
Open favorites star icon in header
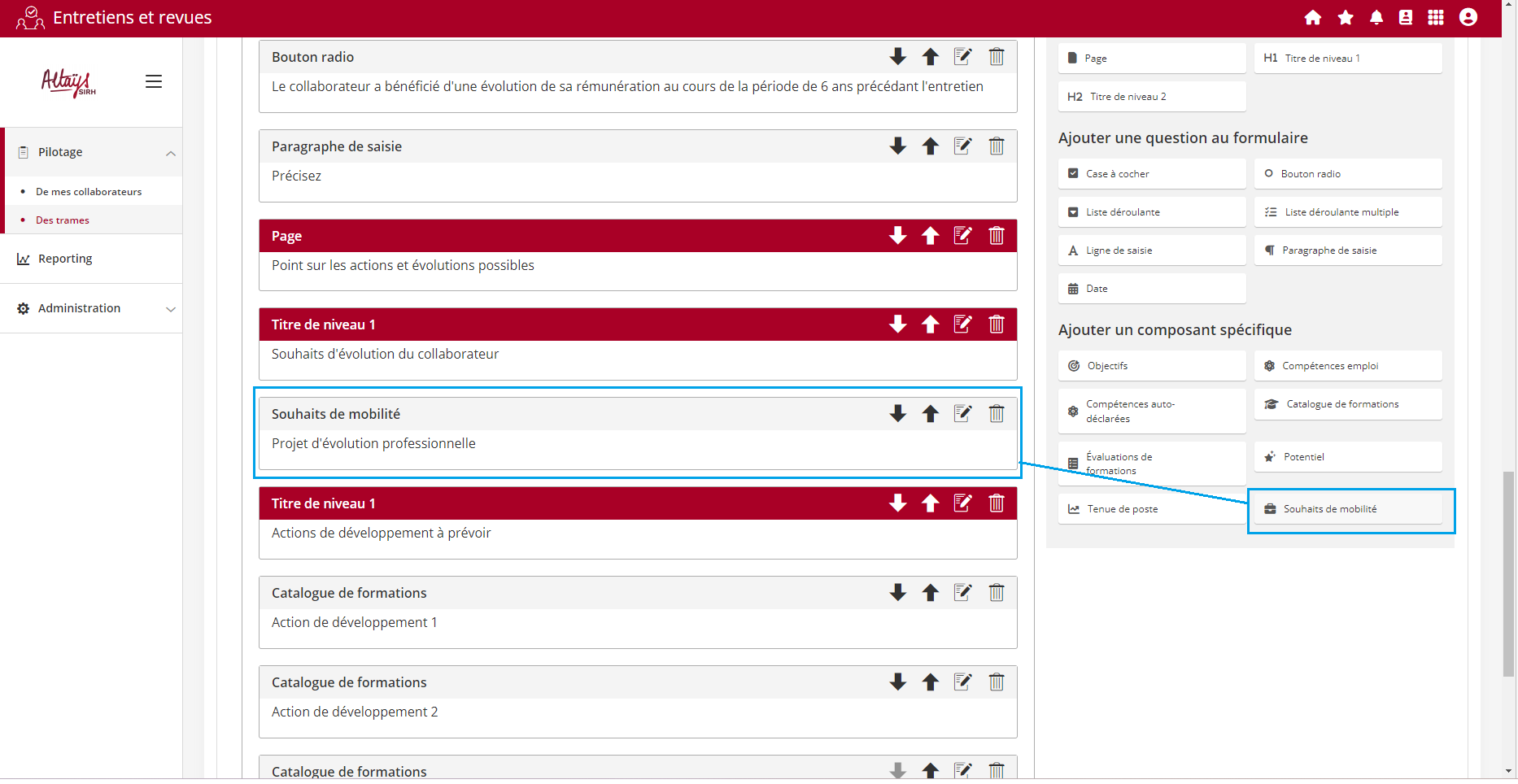1346,18
